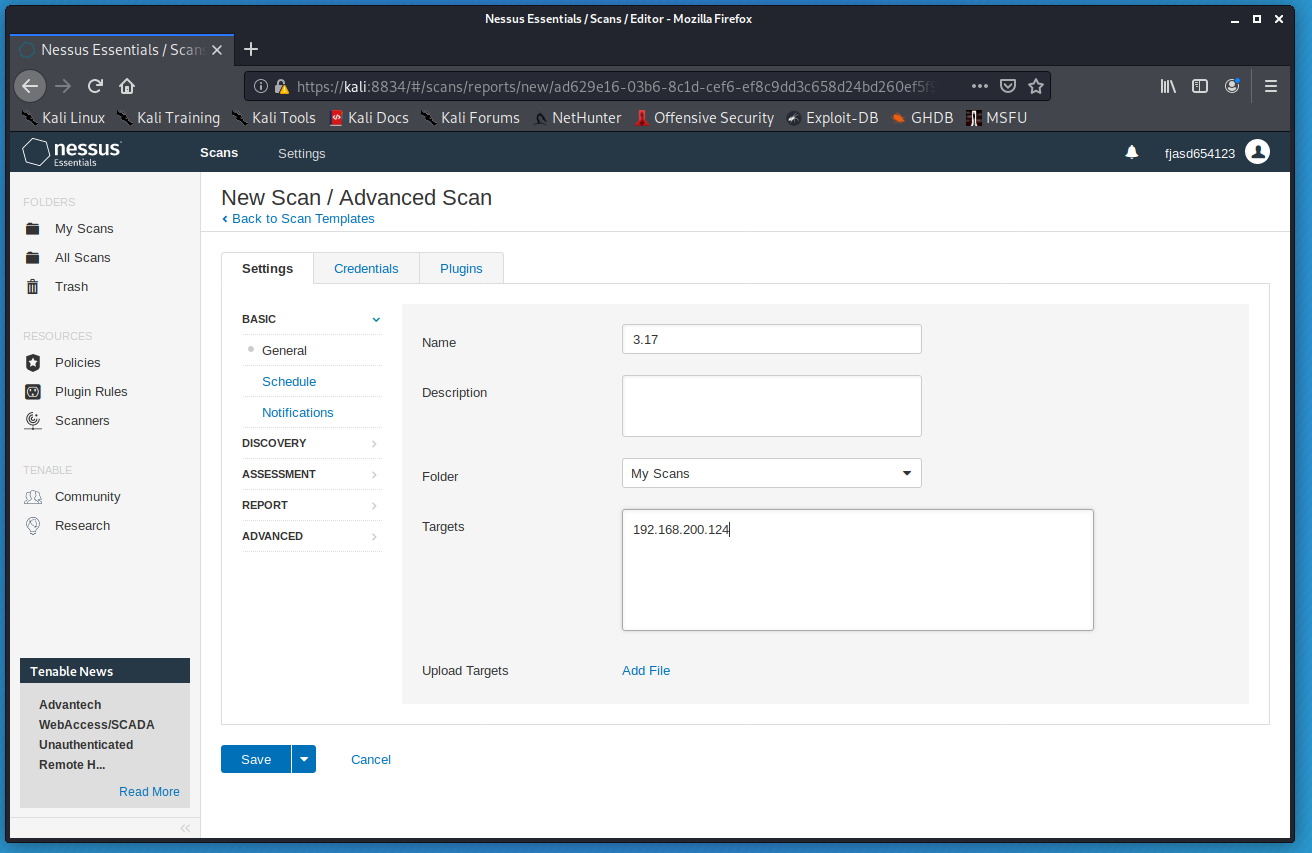Open the Kali Linux bookmark
Viewport: 1312px width, 853px height.
click(x=63, y=118)
